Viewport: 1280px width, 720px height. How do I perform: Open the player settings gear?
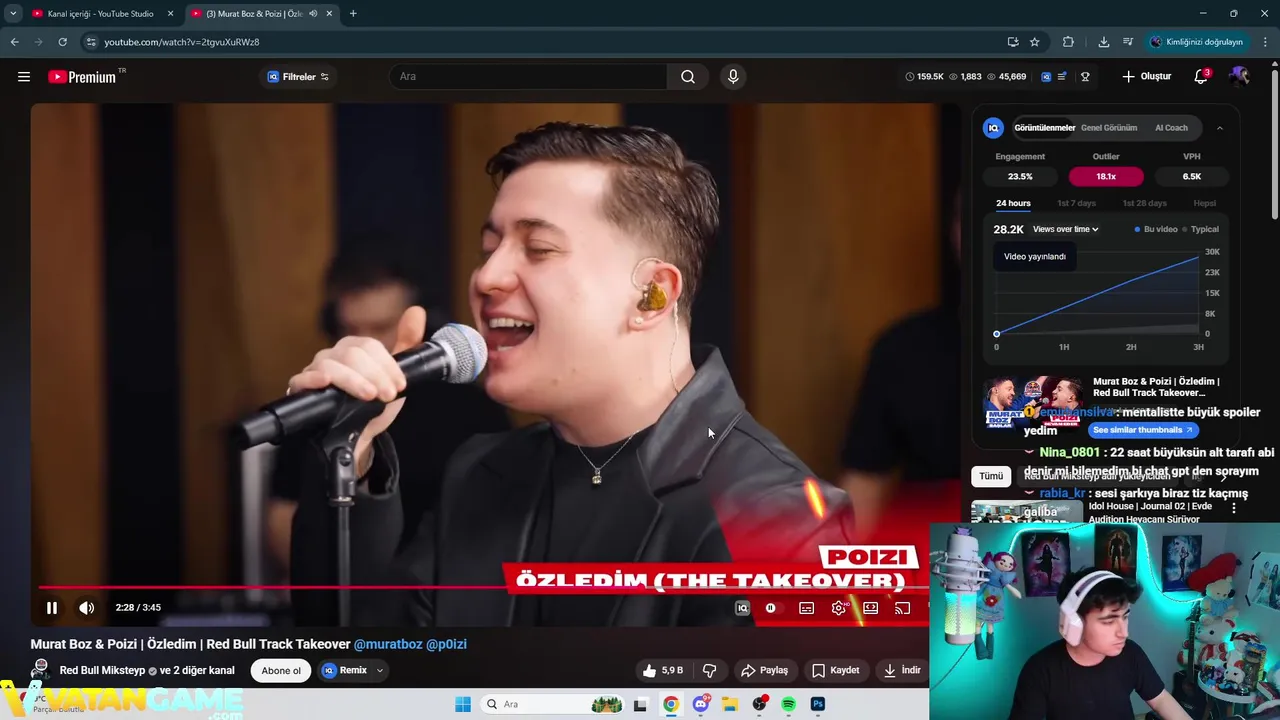[839, 608]
